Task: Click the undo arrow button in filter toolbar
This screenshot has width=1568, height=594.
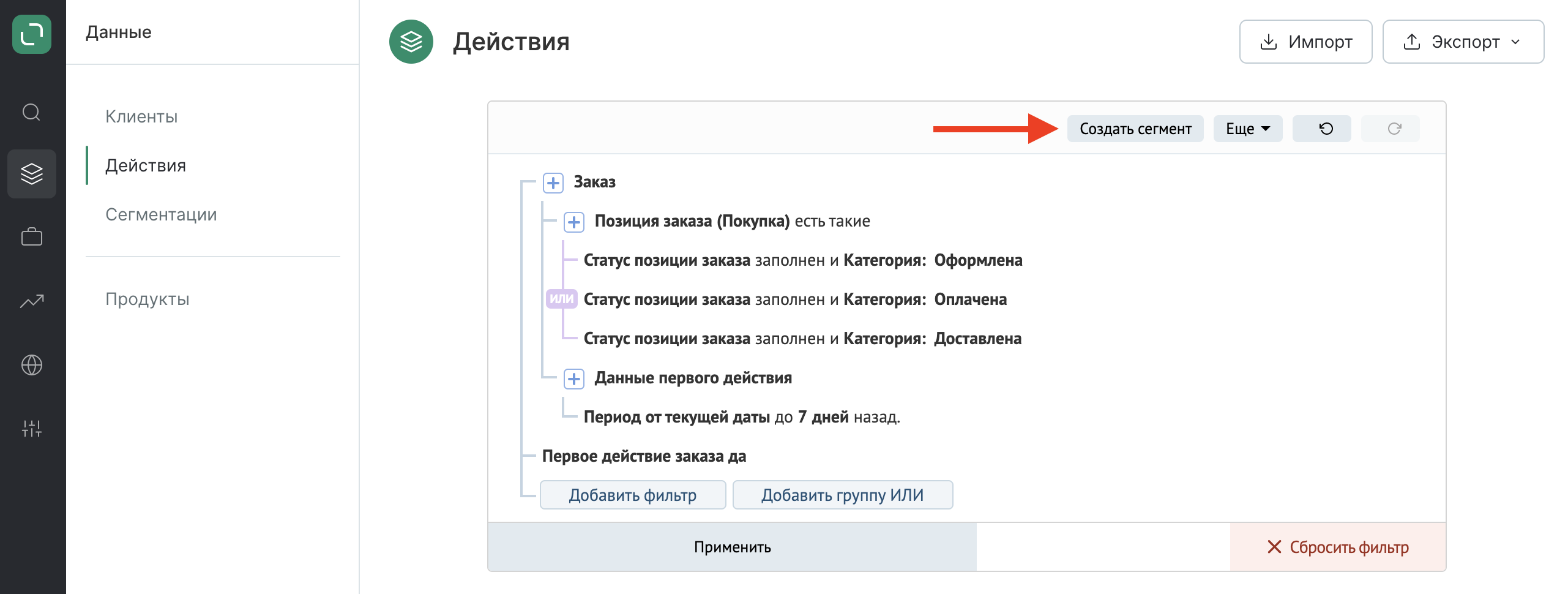Action: click(1321, 129)
